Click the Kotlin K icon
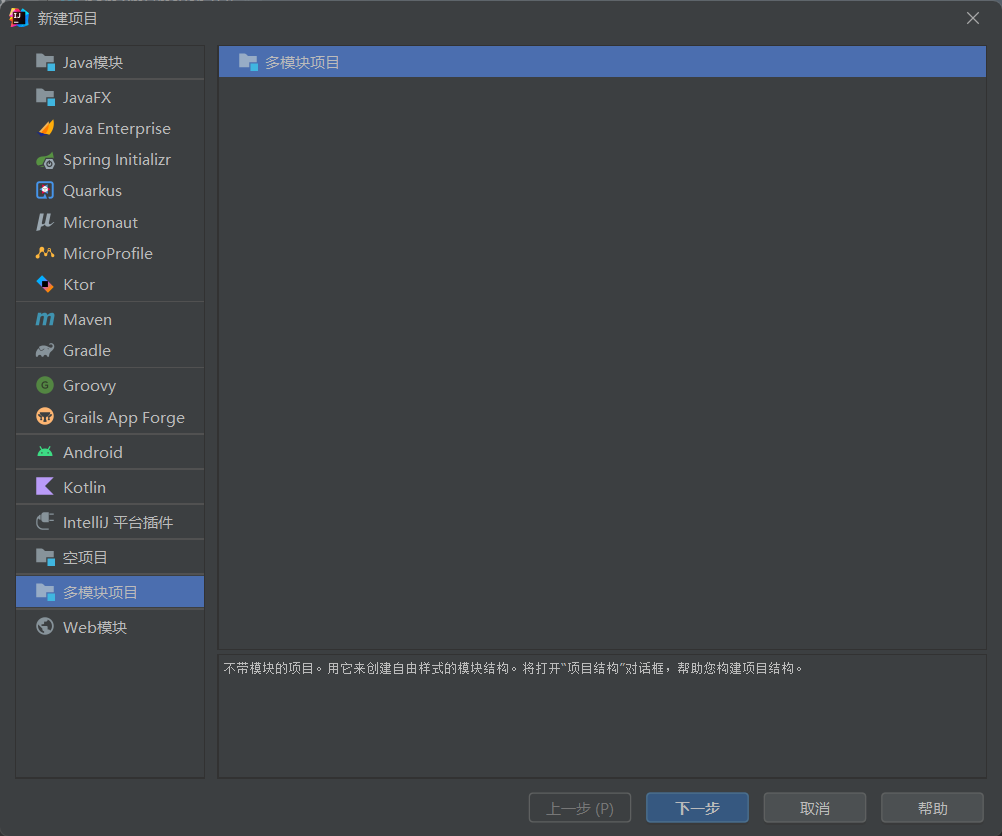 pos(45,486)
